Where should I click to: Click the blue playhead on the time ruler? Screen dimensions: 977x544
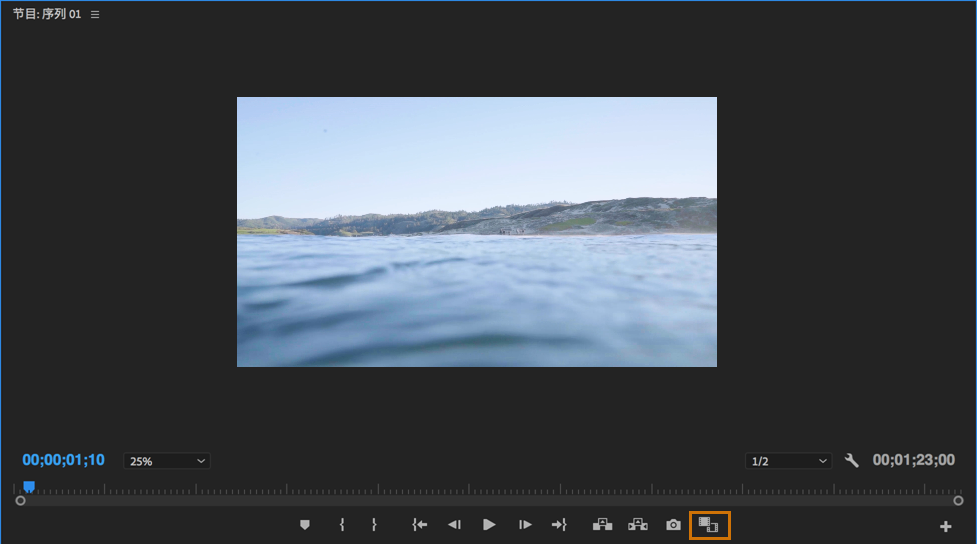point(29,486)
